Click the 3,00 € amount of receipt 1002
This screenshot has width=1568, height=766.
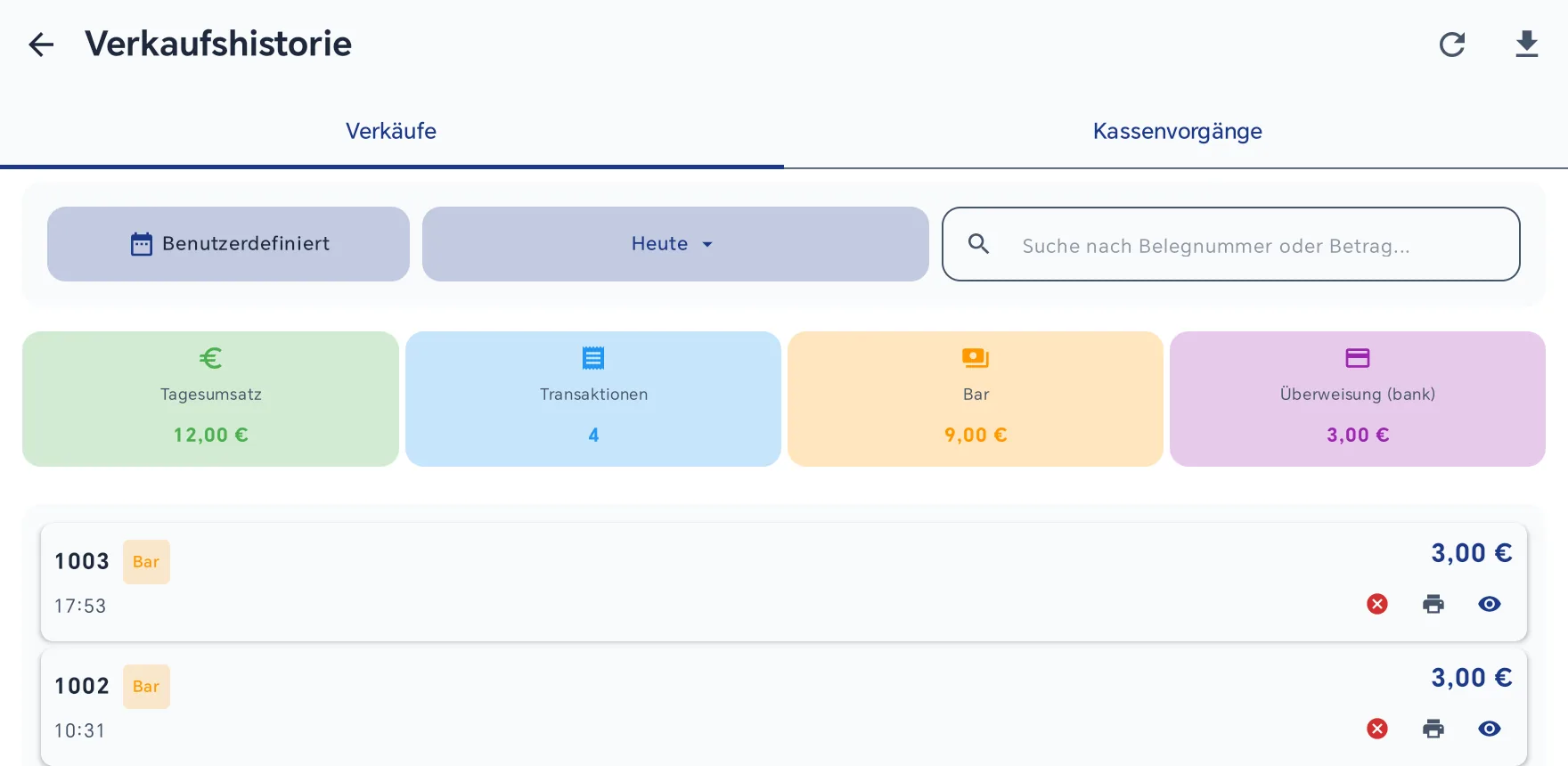point(1472,678)
